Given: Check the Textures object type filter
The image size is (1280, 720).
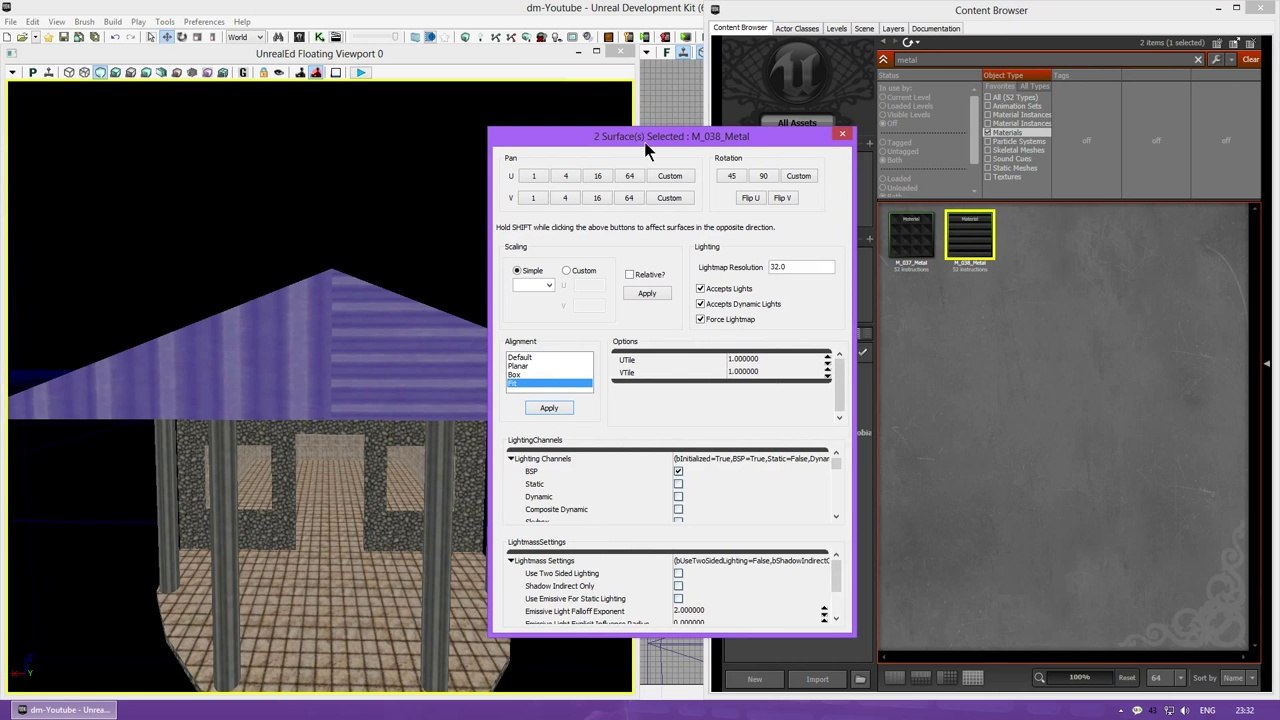Looking at the screenshot, I should coord(988,177).
